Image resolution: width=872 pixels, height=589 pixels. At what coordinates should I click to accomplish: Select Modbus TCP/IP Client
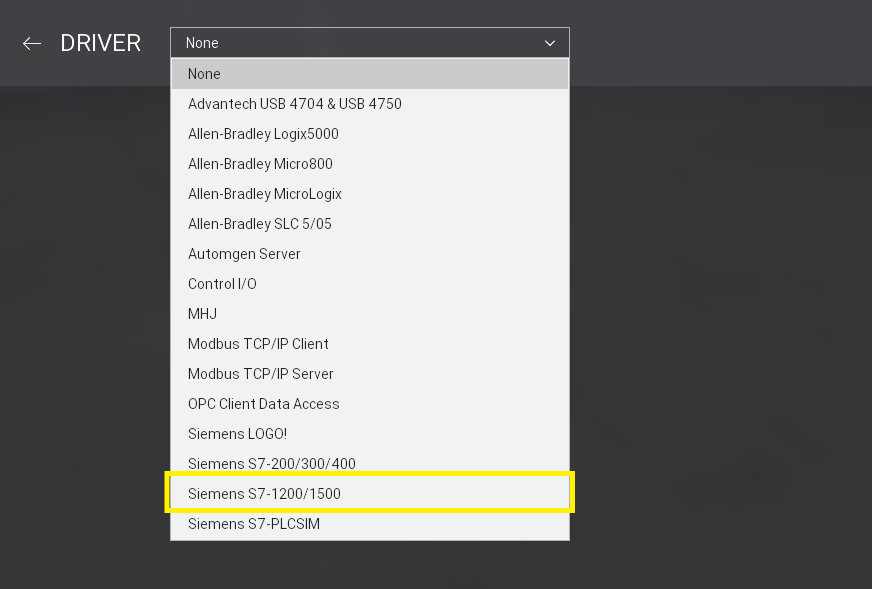(258, 344)
